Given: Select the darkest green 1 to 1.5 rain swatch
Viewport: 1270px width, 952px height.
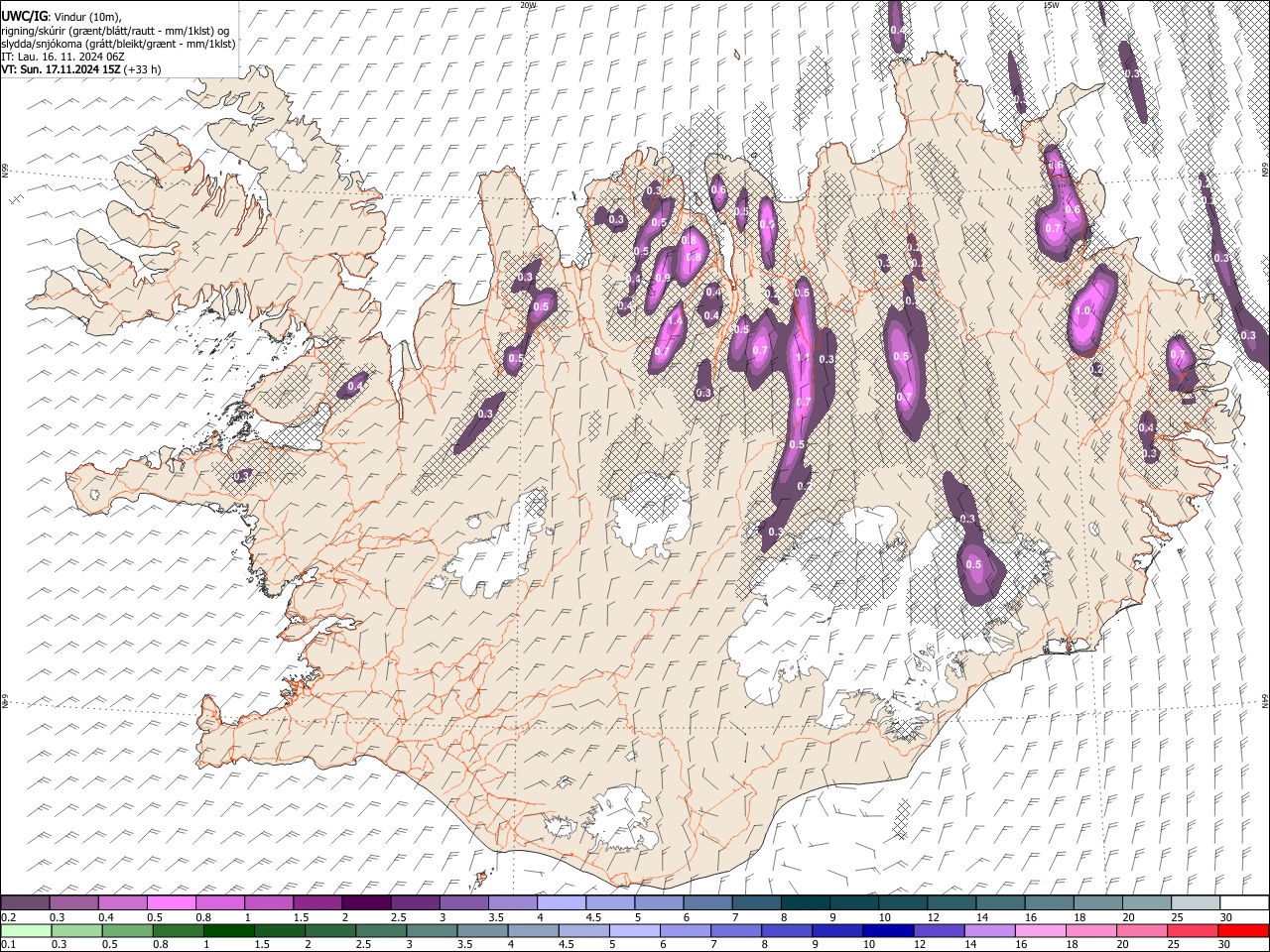Looking at the screenshot, I should pos(228,930).
